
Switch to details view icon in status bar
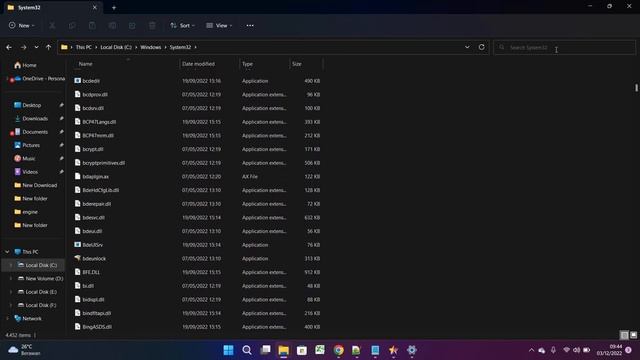coord(624,335)
